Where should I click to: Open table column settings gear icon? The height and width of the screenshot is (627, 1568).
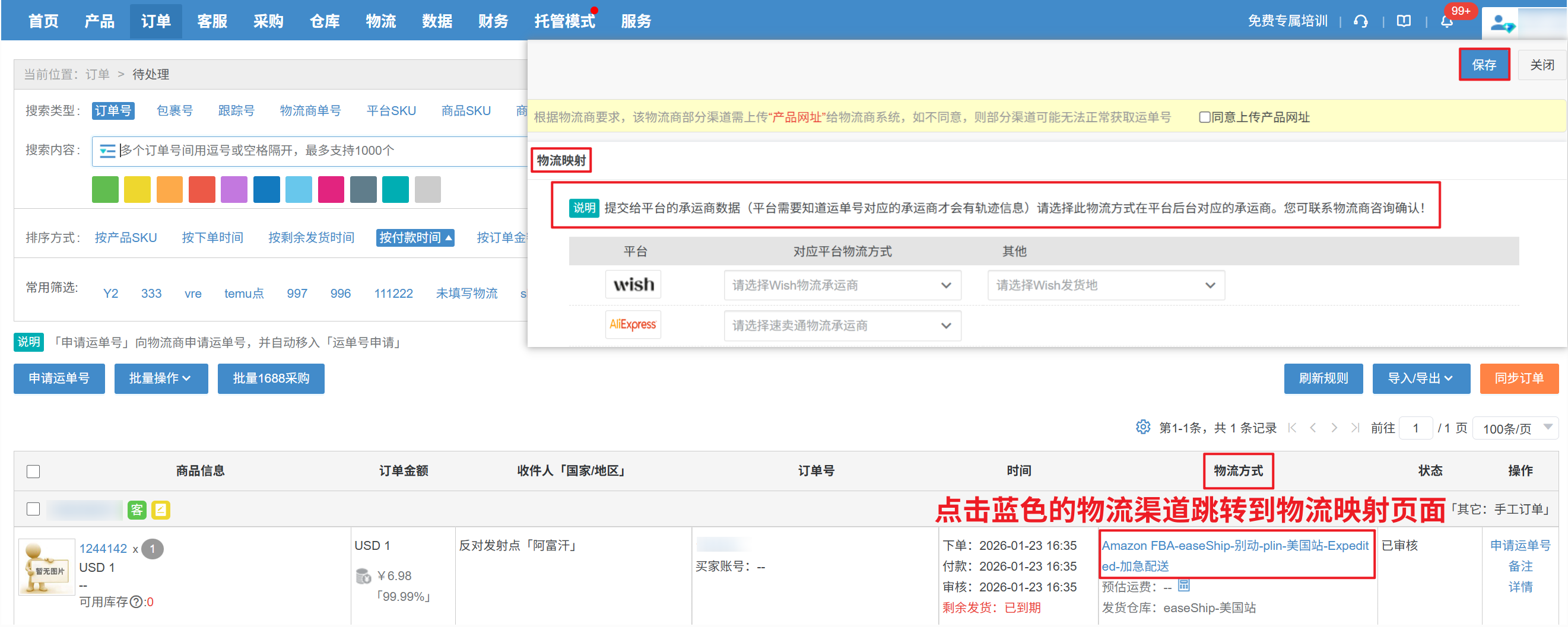[1142, 428]
